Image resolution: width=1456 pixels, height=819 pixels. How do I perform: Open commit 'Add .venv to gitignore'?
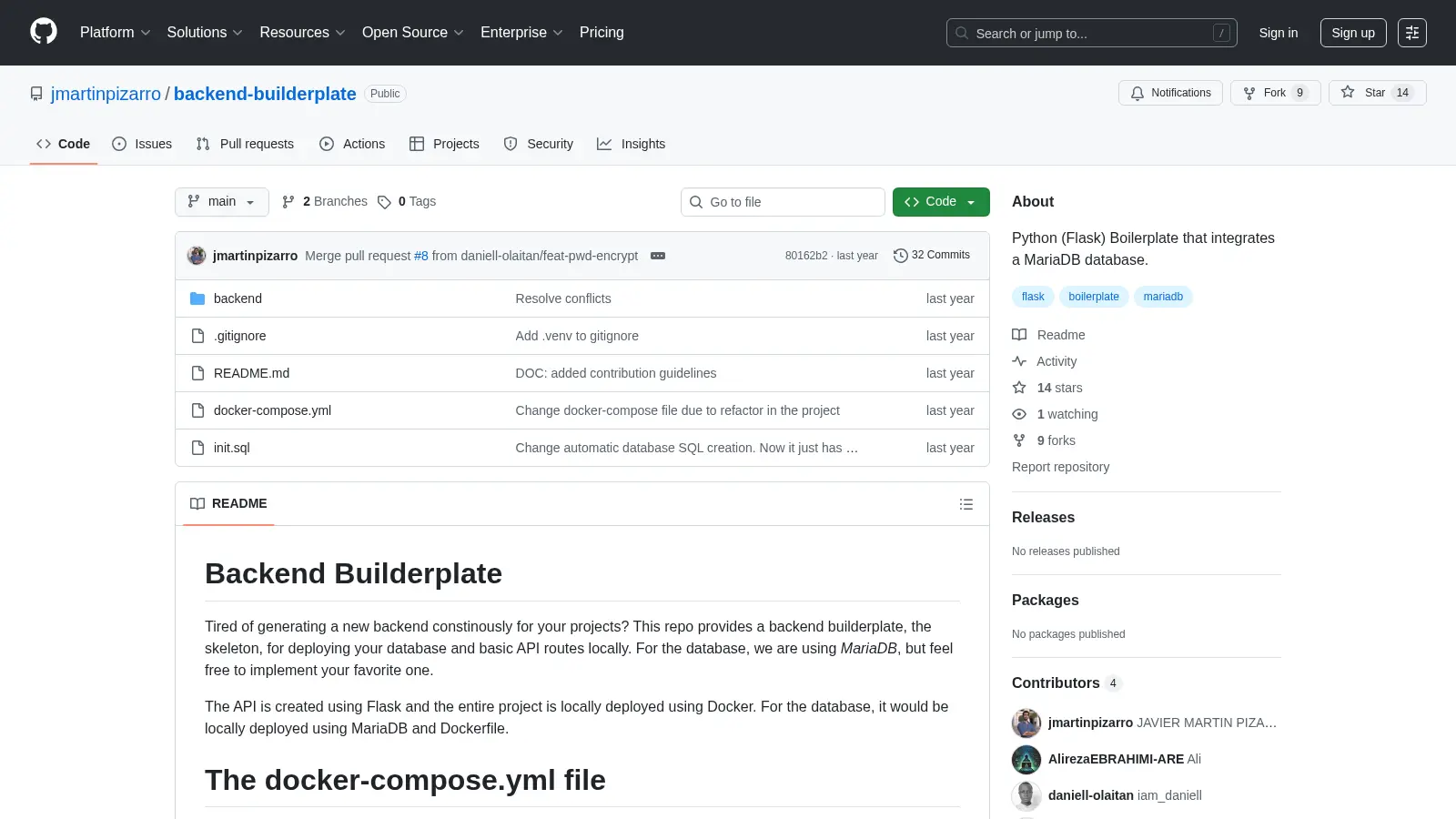click(577, 336)
